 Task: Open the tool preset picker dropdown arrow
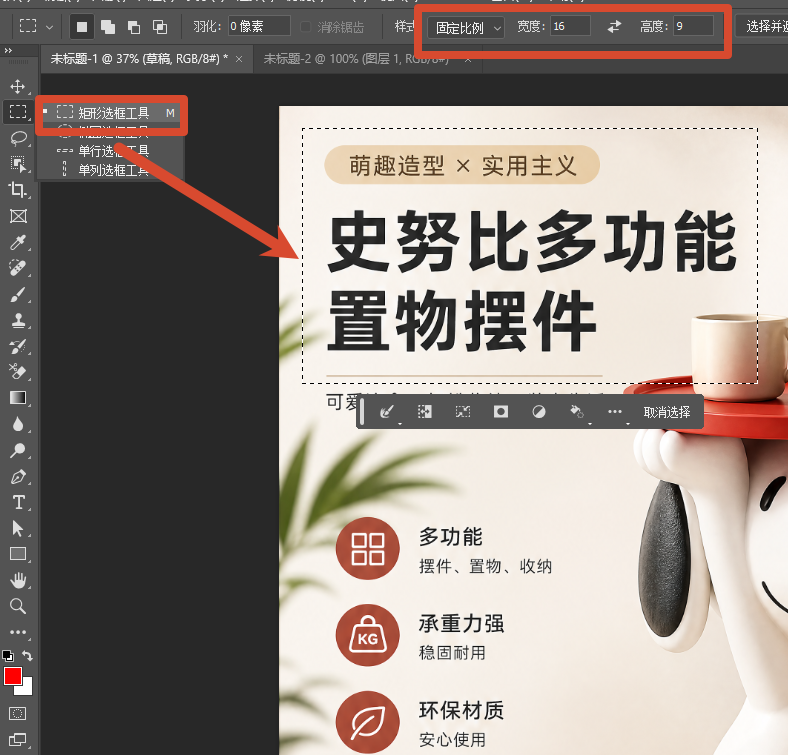pos(49,27)
